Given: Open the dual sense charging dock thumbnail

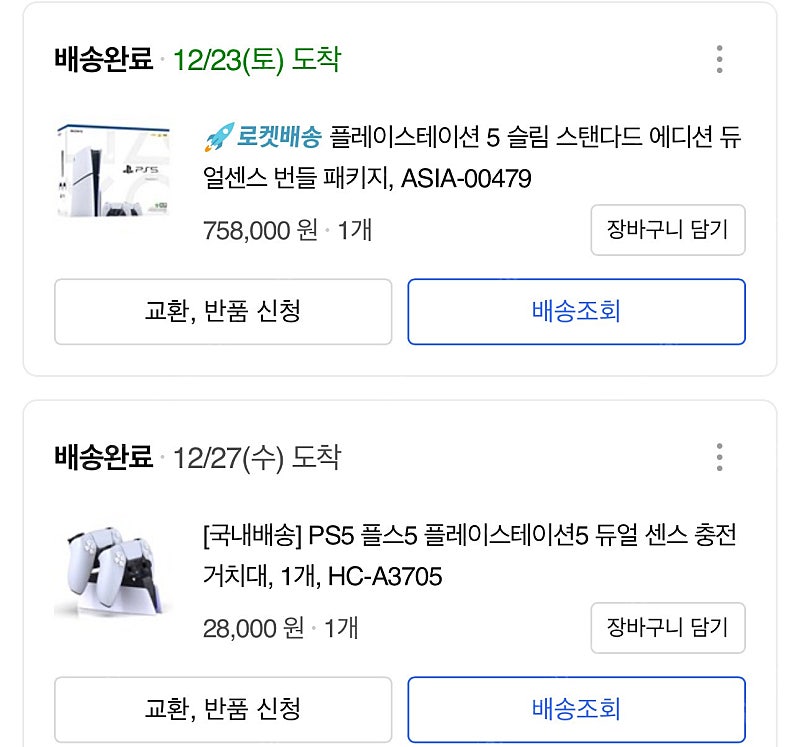Looking at the screenshot, I should (x=113, y=569).
